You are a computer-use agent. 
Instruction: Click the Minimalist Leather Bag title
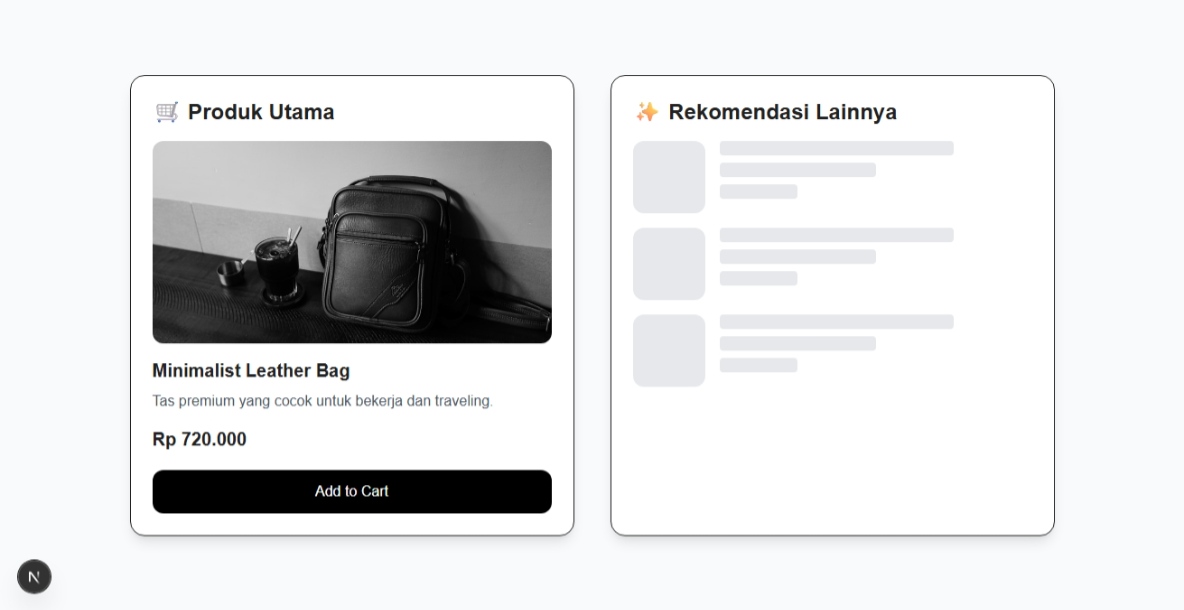coord(251,371)
